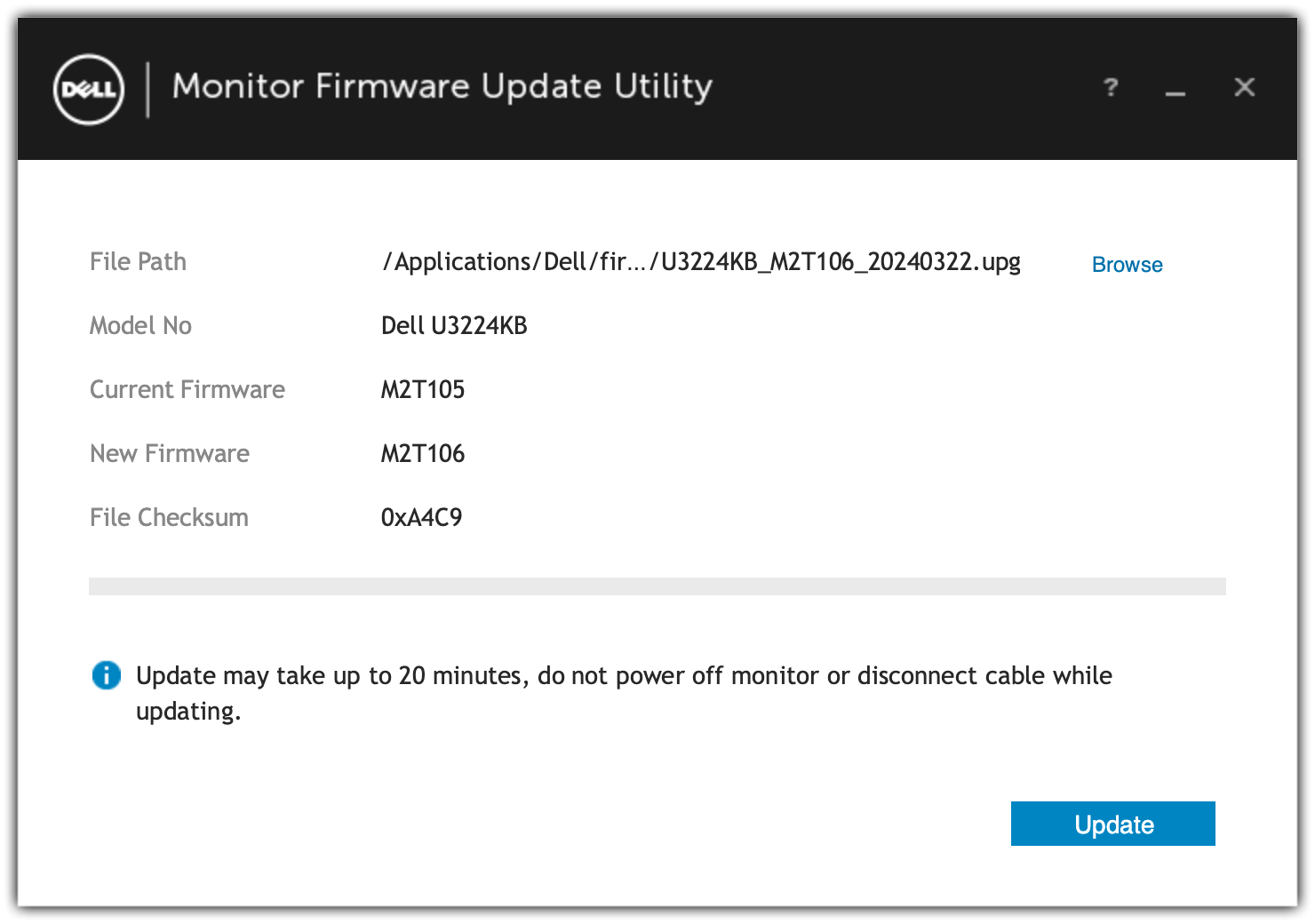Select the firmware file path text

[700, 262]
